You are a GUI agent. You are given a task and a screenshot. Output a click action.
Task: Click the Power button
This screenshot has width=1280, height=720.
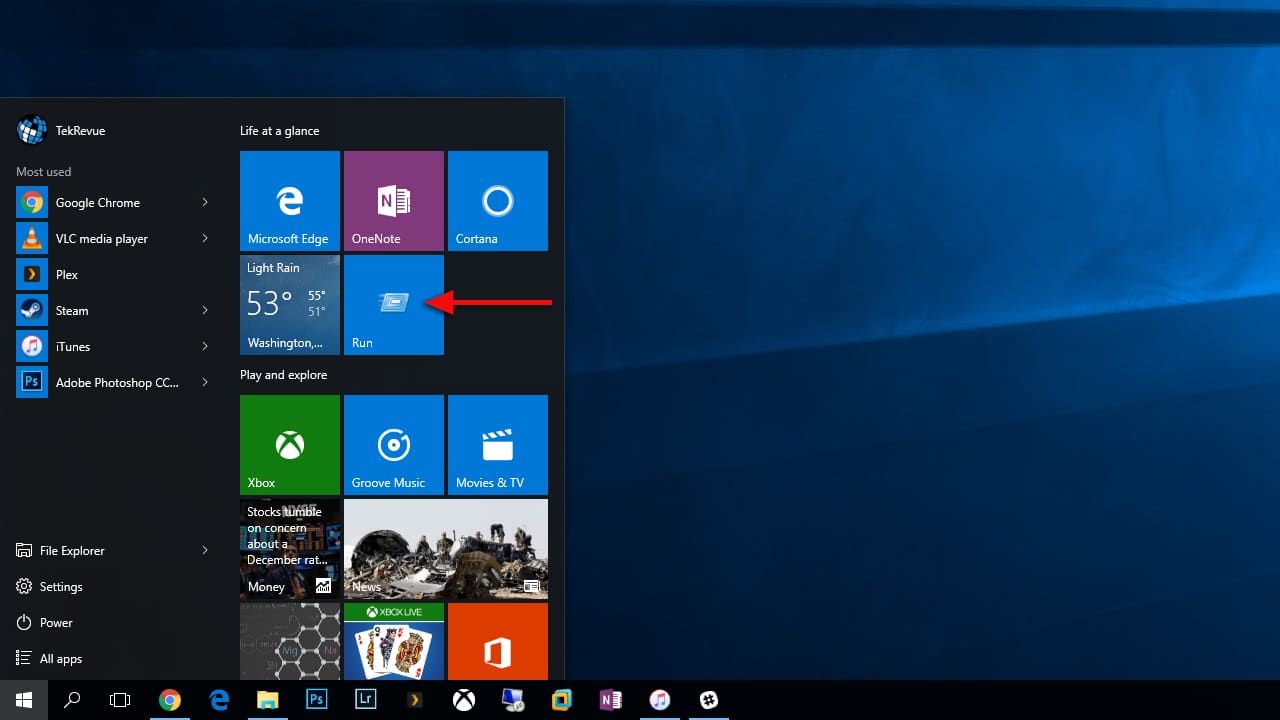coord(55,623)
